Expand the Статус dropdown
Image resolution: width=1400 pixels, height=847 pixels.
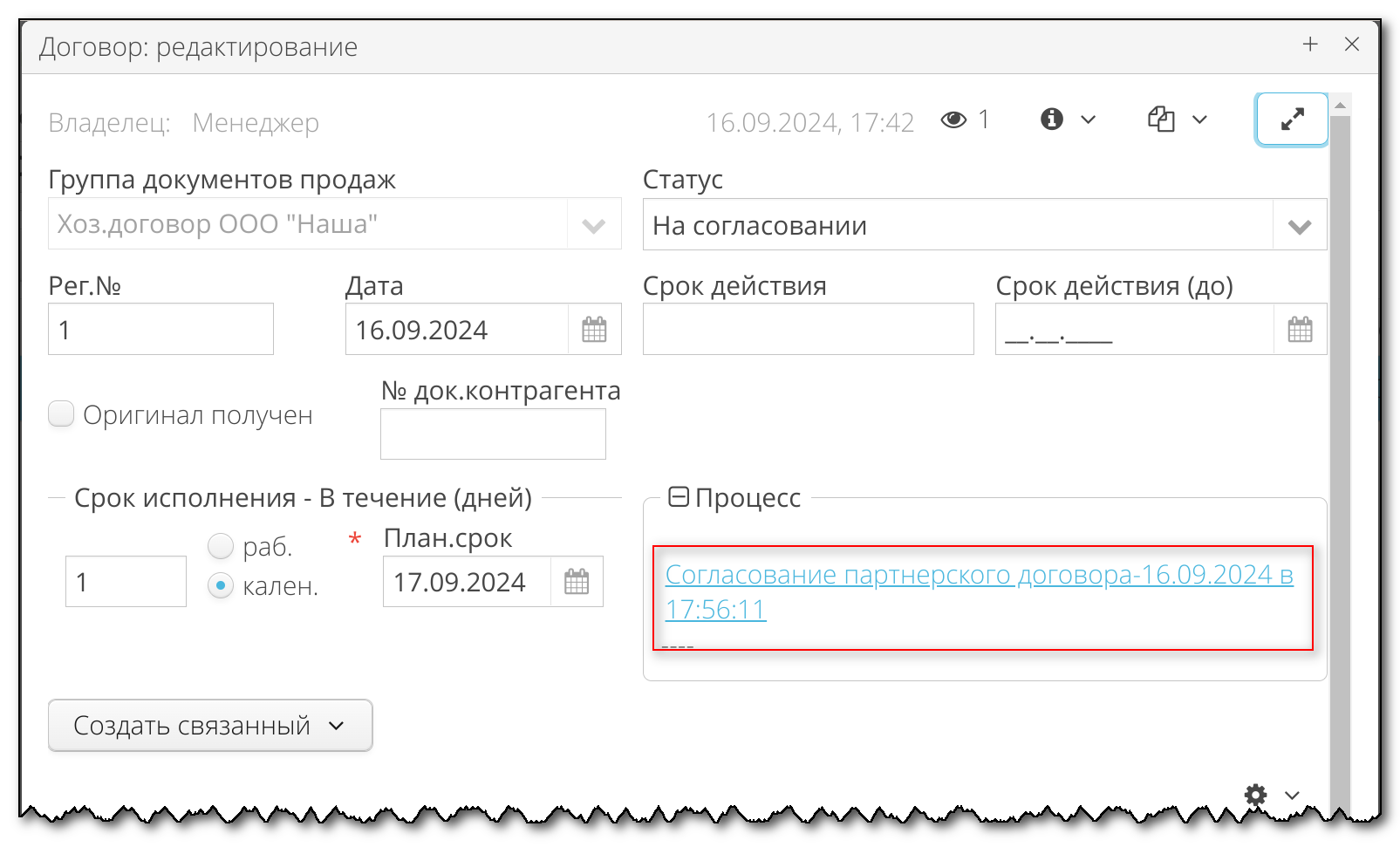1300,226
